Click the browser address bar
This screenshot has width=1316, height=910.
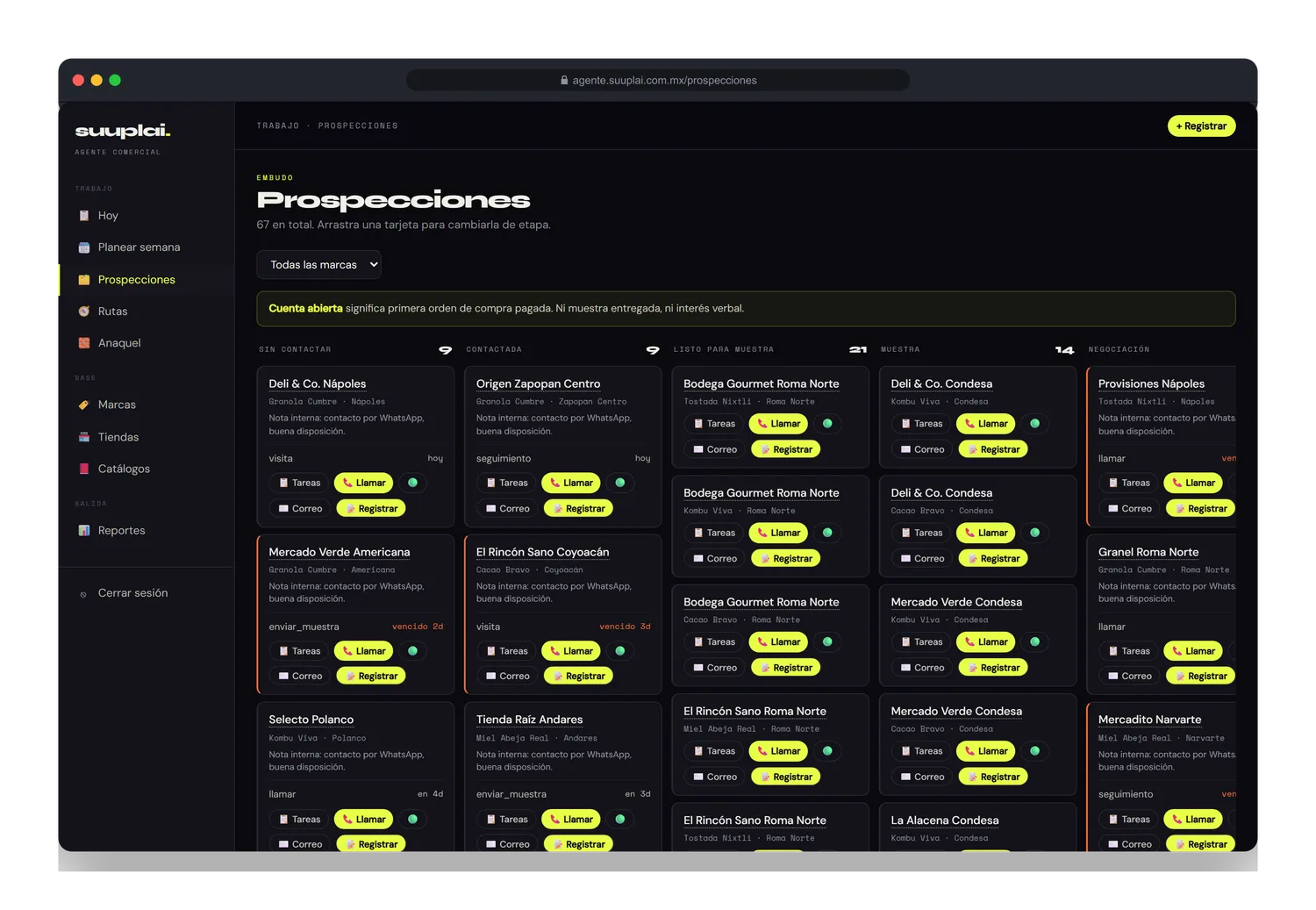point(658,80)
